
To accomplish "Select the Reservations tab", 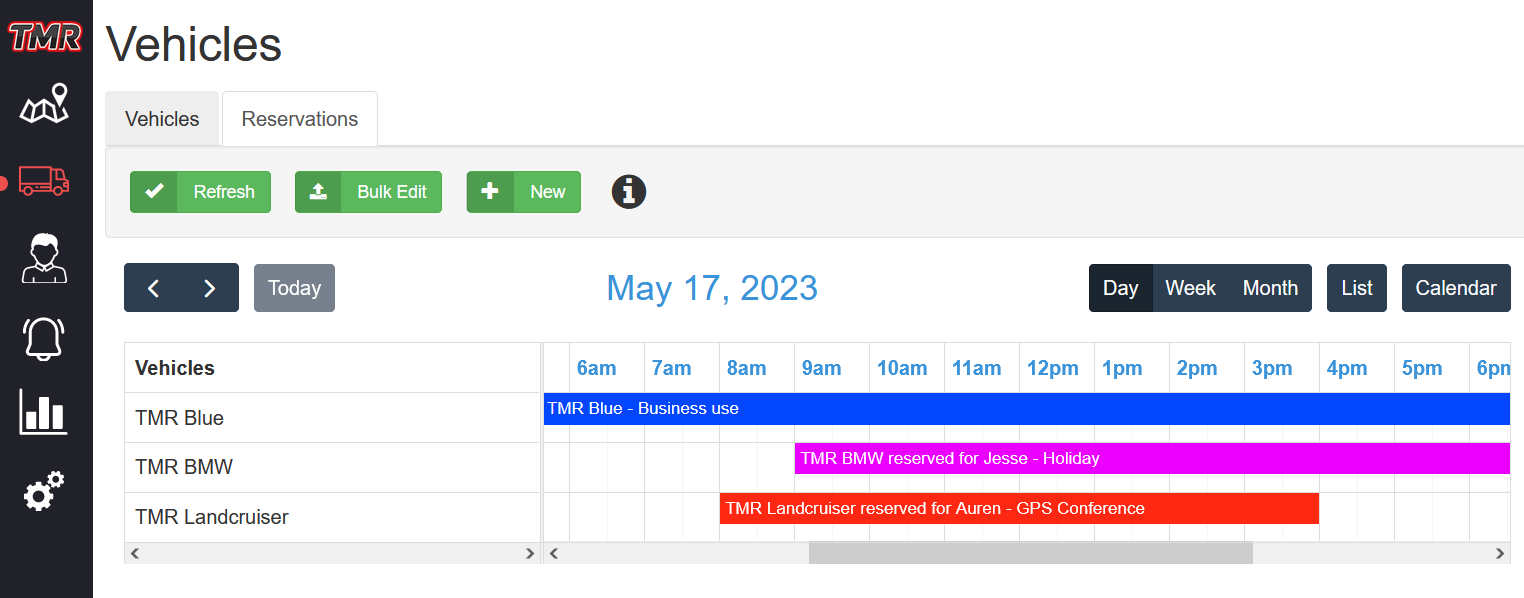I will pos(300,119).
